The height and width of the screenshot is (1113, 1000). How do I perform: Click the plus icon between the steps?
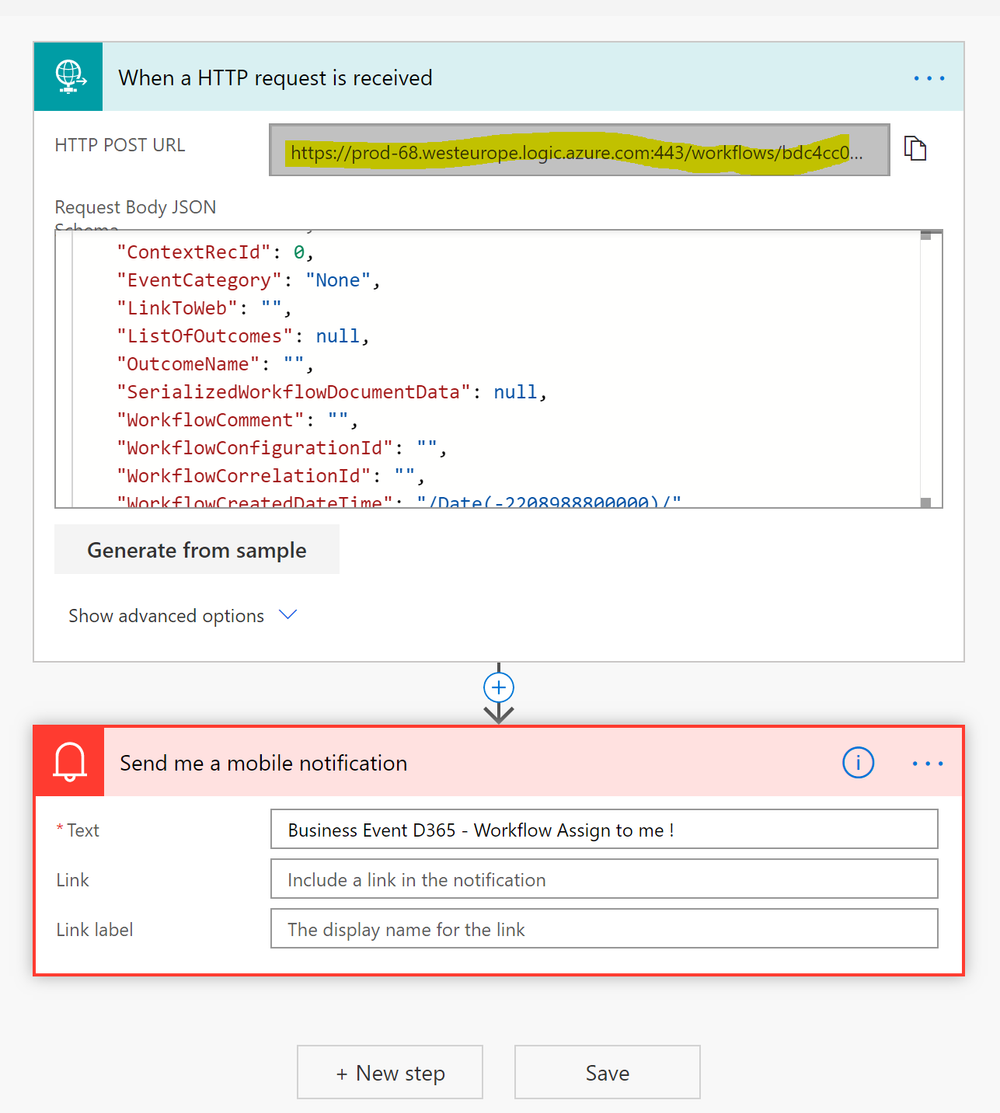(498, 687)
